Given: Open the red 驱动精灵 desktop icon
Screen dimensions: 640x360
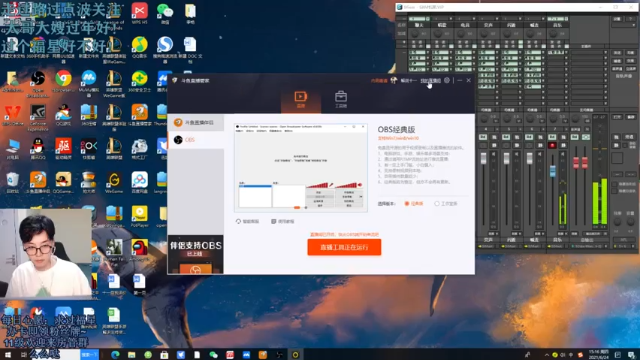Looking at the screenshot, I should pos(63,149).
